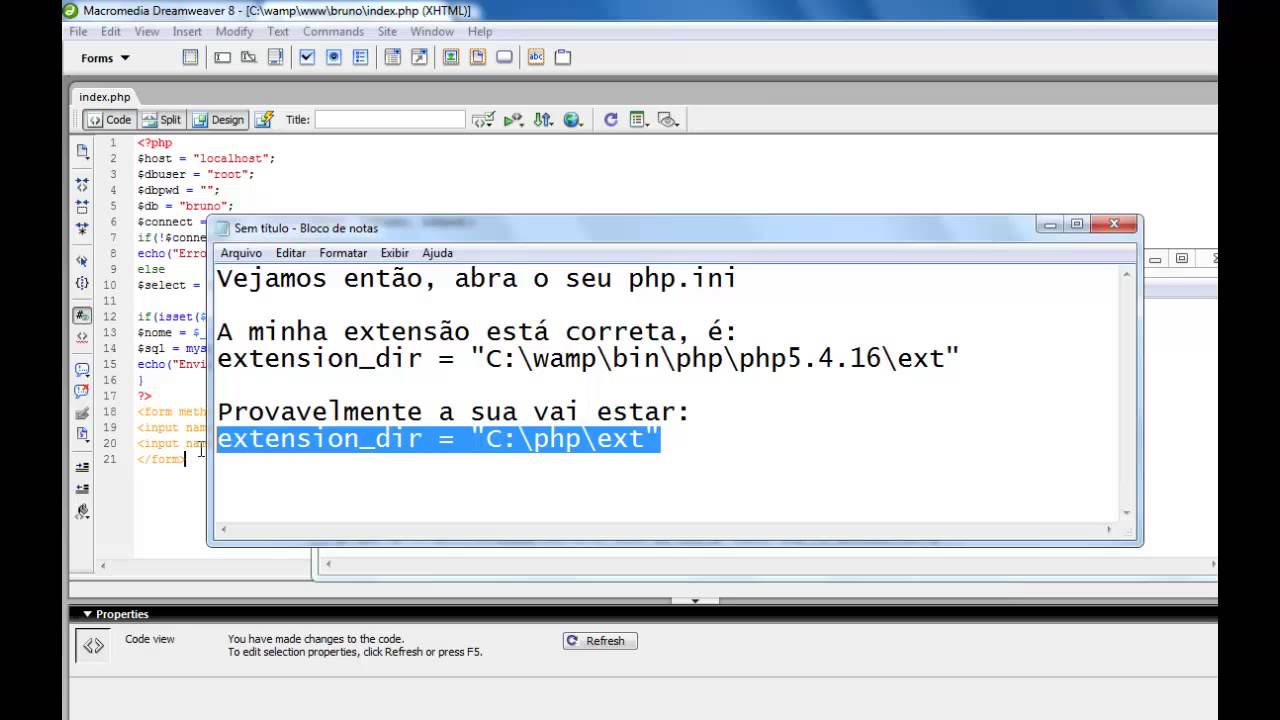Insert a Checkbox form element
1280x720 pixels.
point(307,58)
